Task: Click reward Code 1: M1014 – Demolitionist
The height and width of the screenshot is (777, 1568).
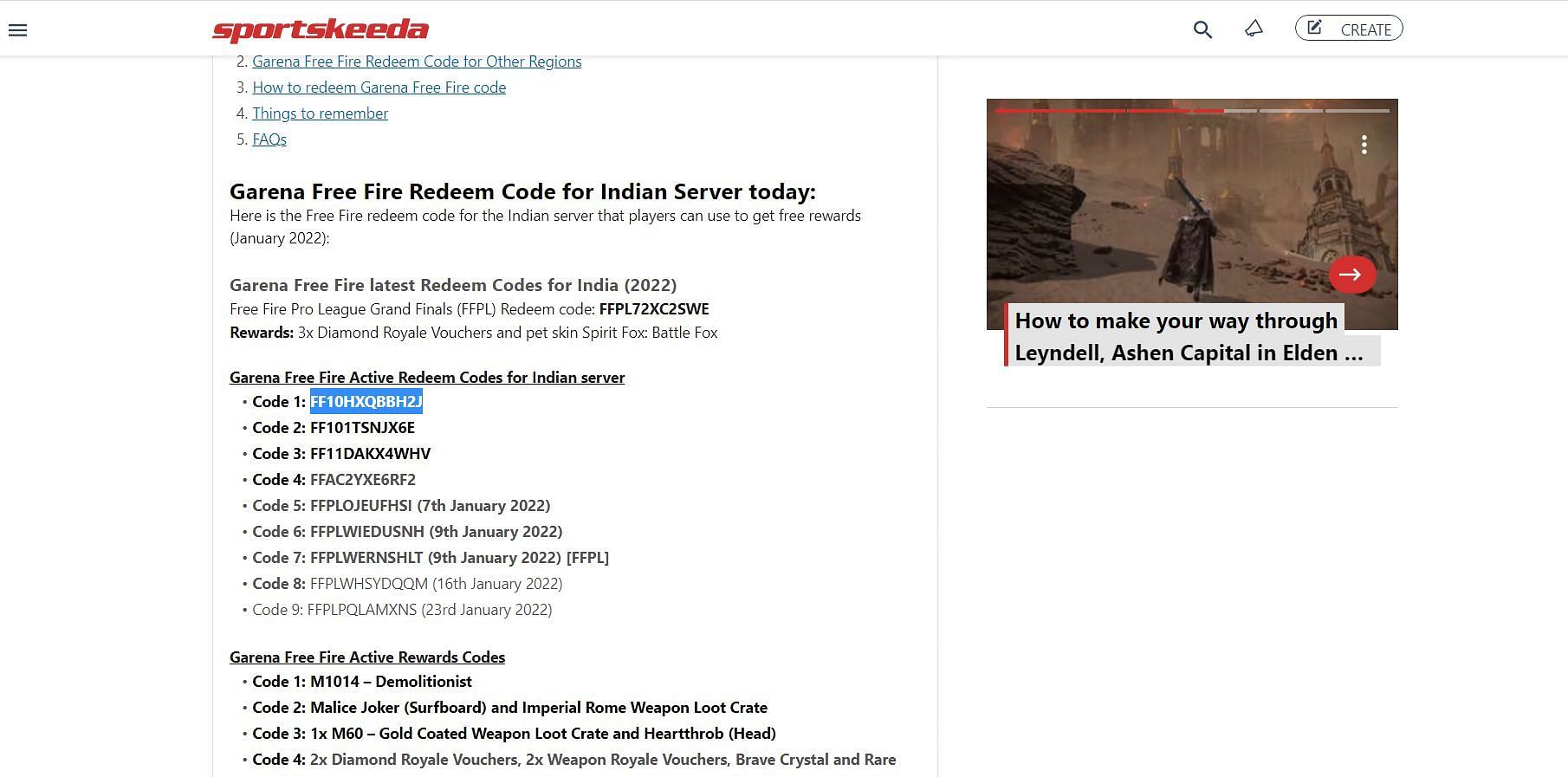Action: click(x=362, y=682)
